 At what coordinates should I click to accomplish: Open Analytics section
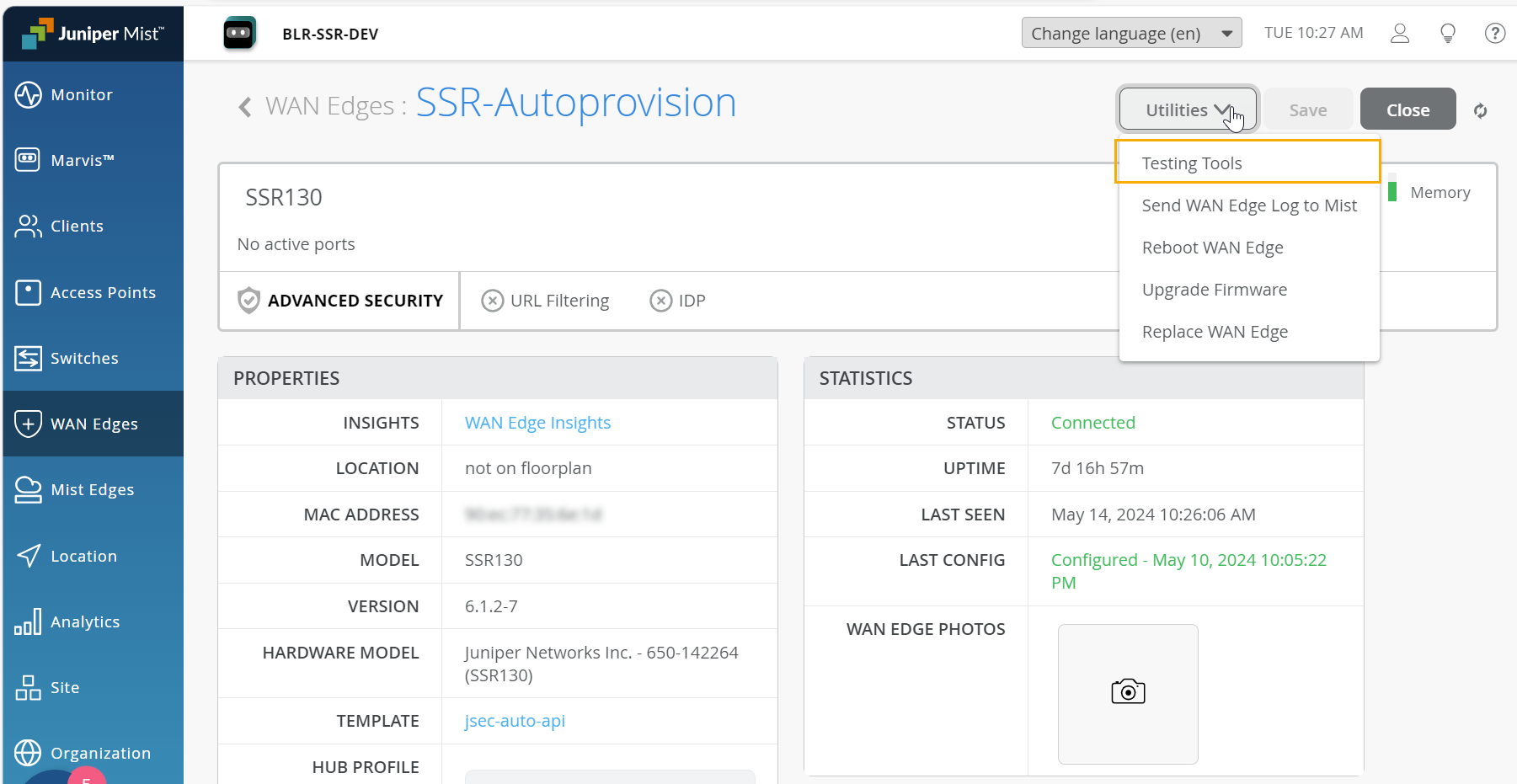pyautogui.click(x=93, y=621)
